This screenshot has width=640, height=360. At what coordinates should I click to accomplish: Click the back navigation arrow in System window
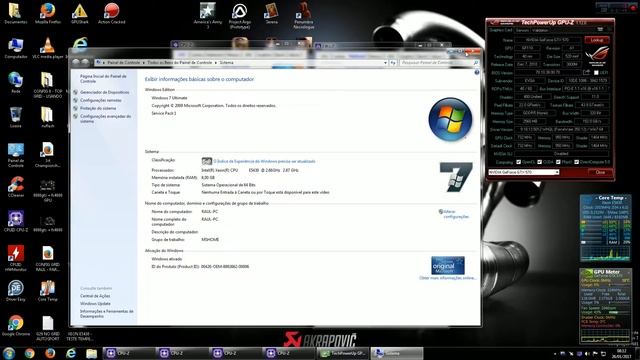click(76, 62)
